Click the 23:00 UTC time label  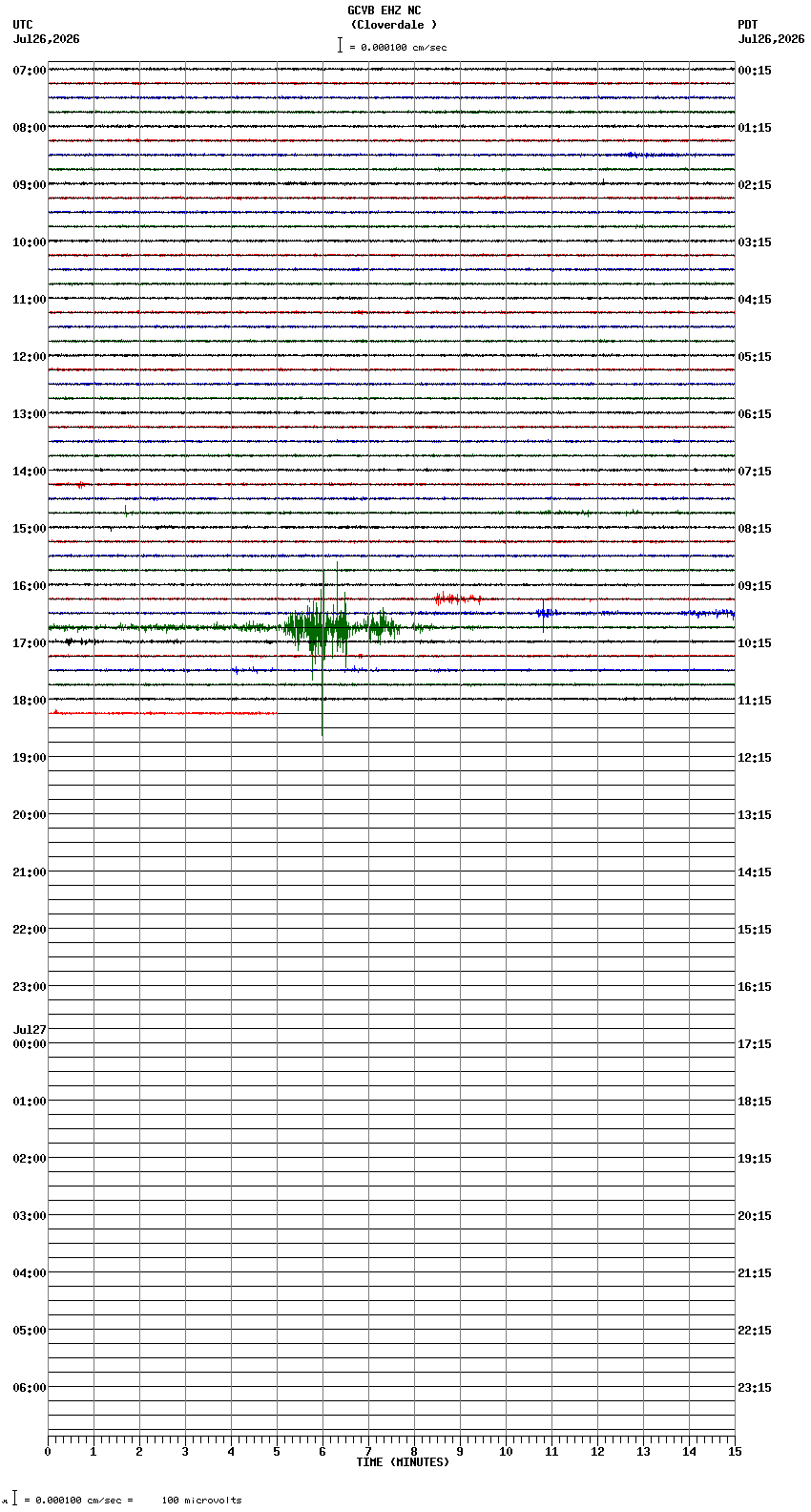(x=30, y=987)
